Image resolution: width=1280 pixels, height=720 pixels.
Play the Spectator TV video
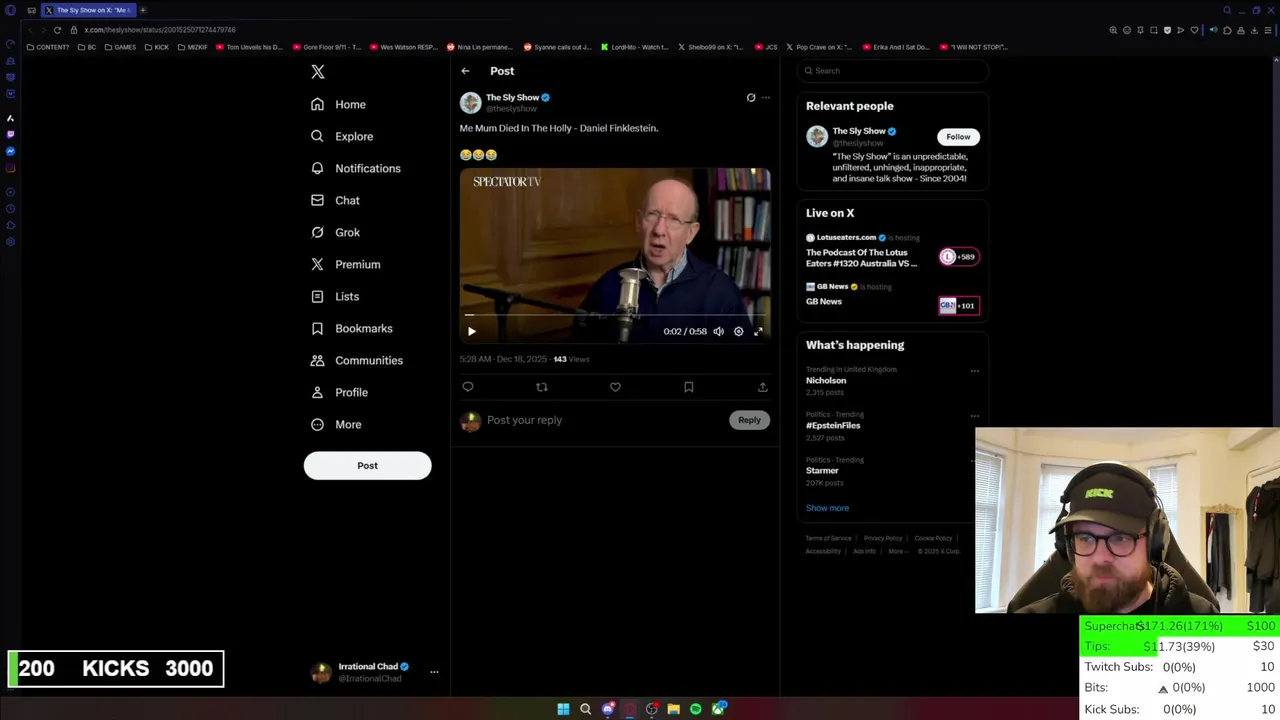[x=472, y=331]
